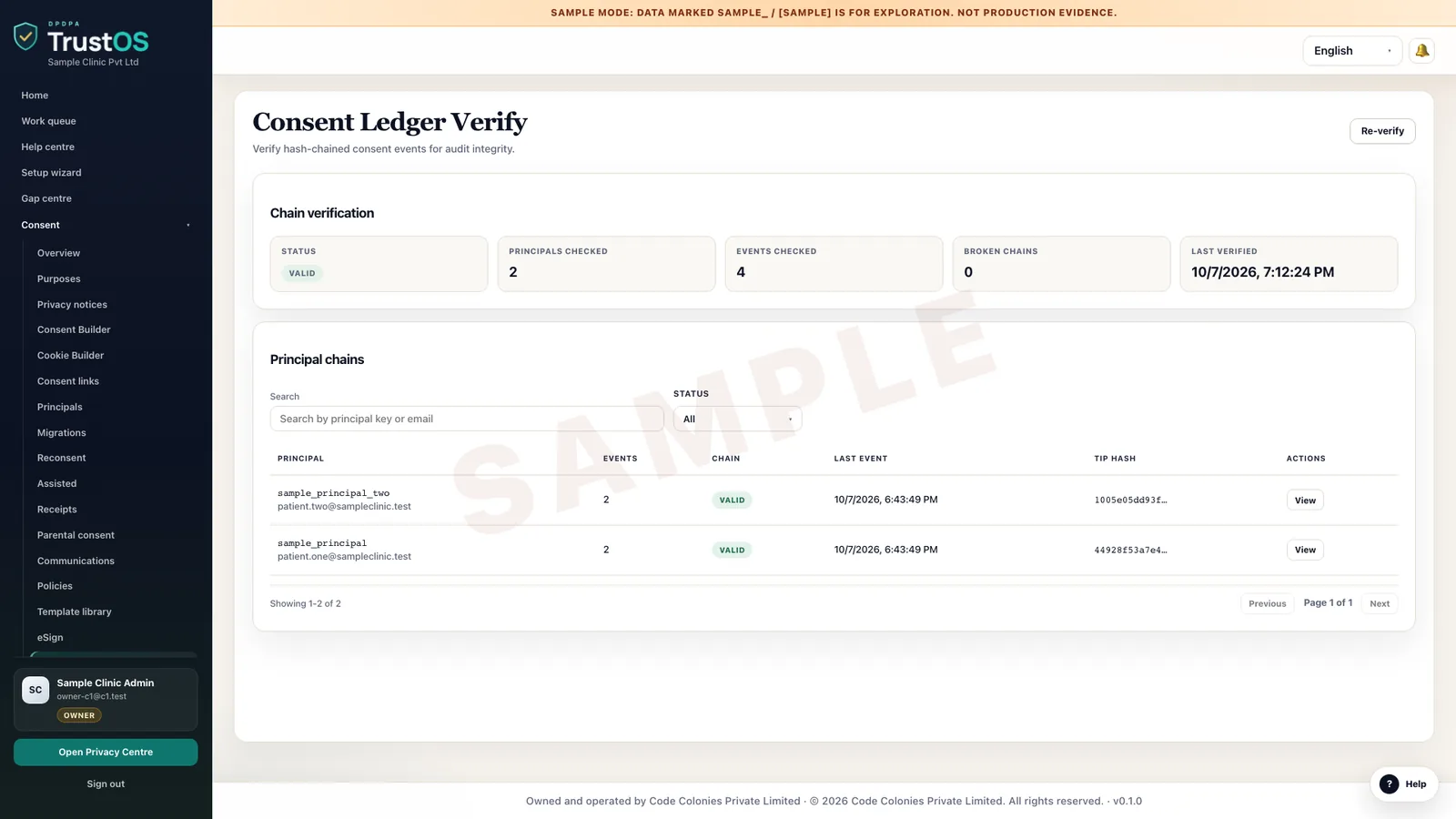Click the Previous pagination button
Viewport: 1456px width, 819px height.
[x=1267, y=603]
